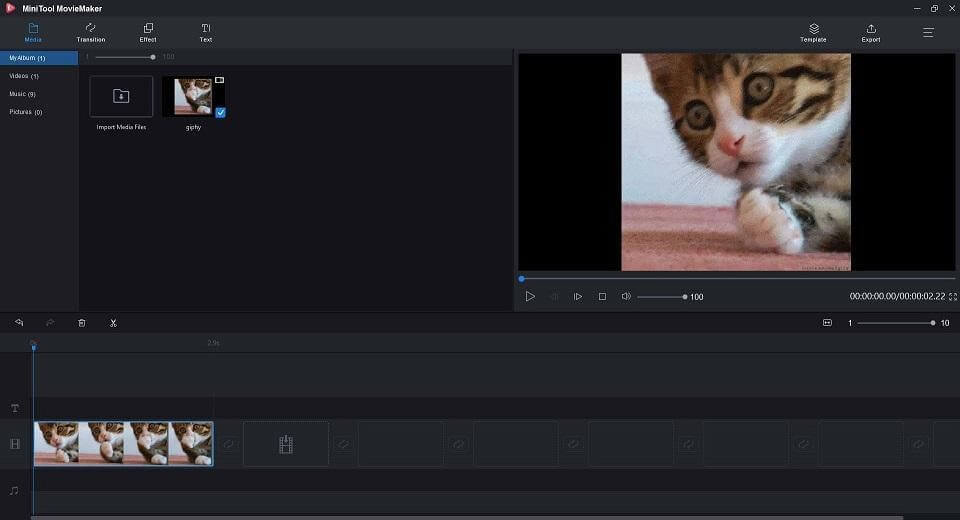Screen dimensions: 960x520
Task: Open the Transition tab
Action: [x=91, y=32]
